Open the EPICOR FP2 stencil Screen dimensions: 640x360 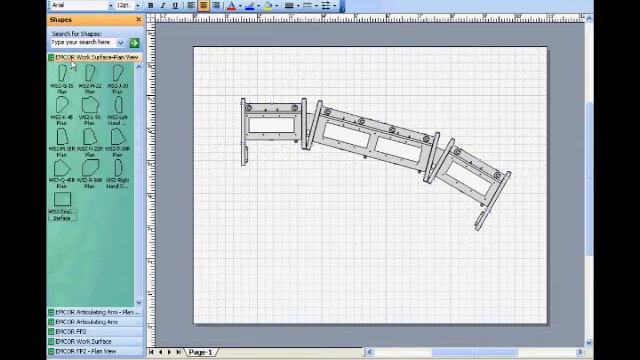click(96, 331)
